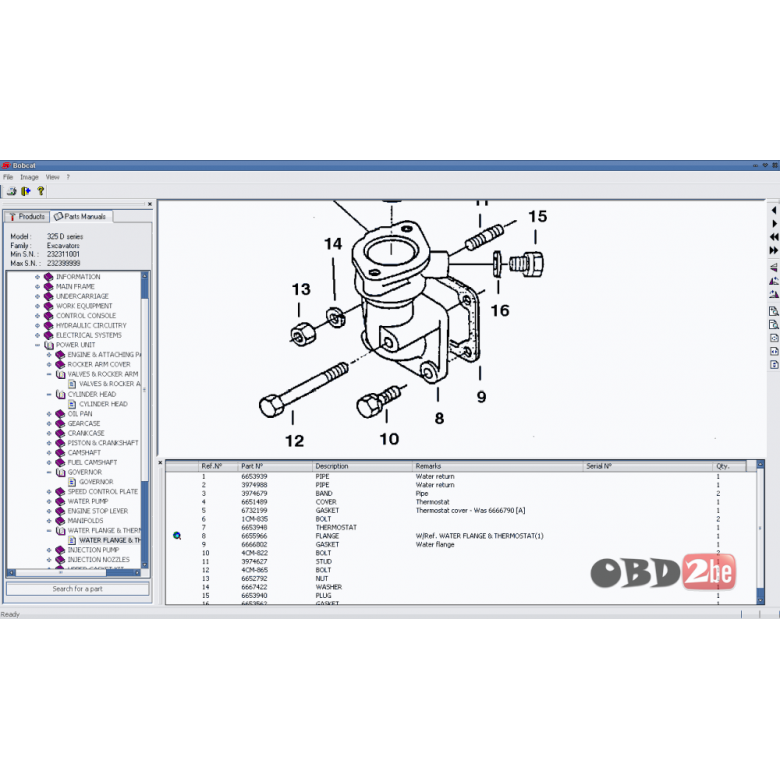Click the exit door toolbar icon
Viewport: 780px width, 780px height.
pyautogui.click(x=25, y=191)
